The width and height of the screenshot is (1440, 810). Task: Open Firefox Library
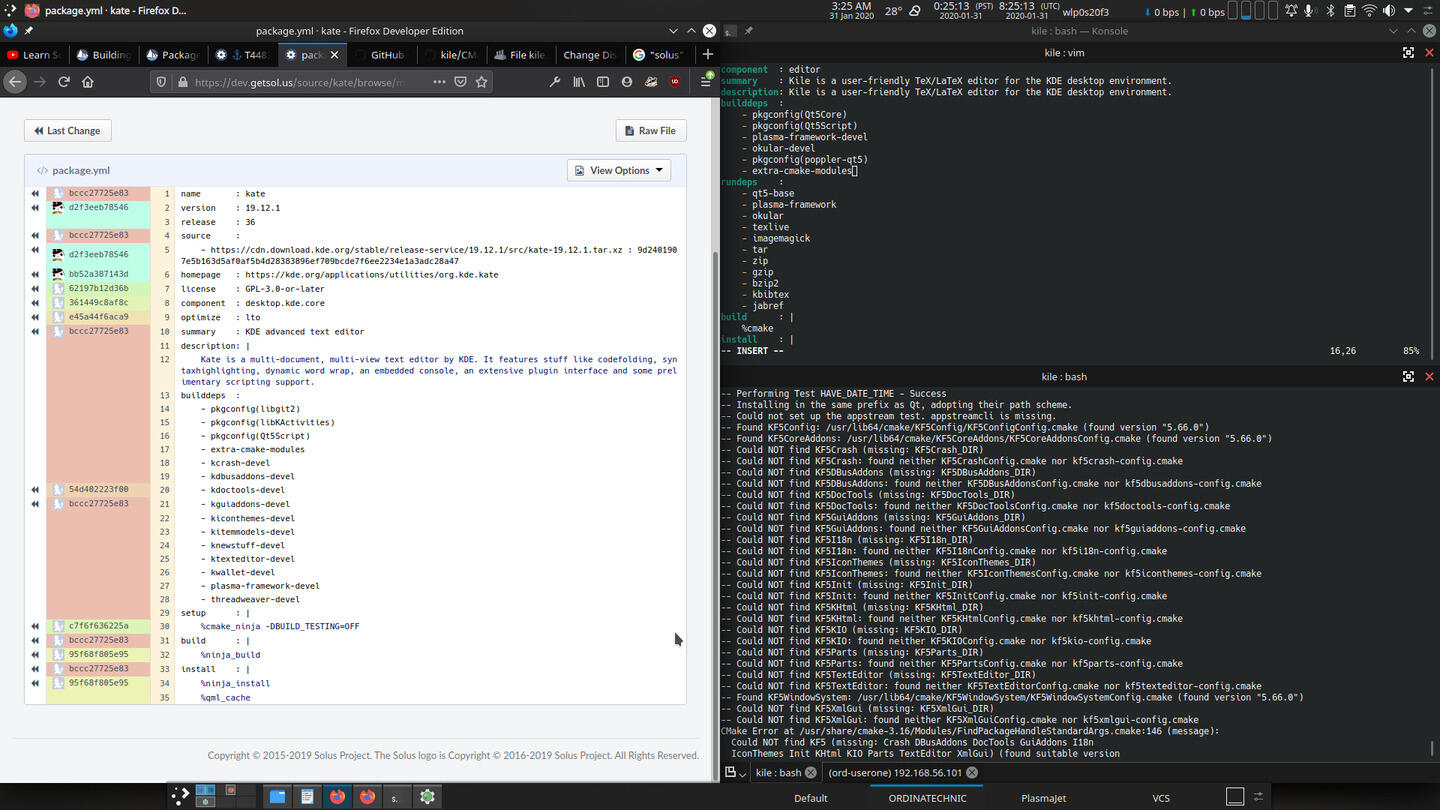[x=579, y=82]
